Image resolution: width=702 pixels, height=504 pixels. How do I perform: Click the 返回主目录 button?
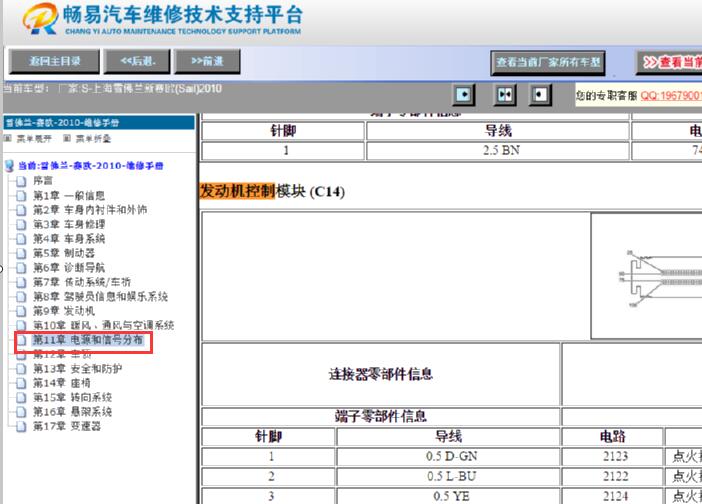click(54, 61)
